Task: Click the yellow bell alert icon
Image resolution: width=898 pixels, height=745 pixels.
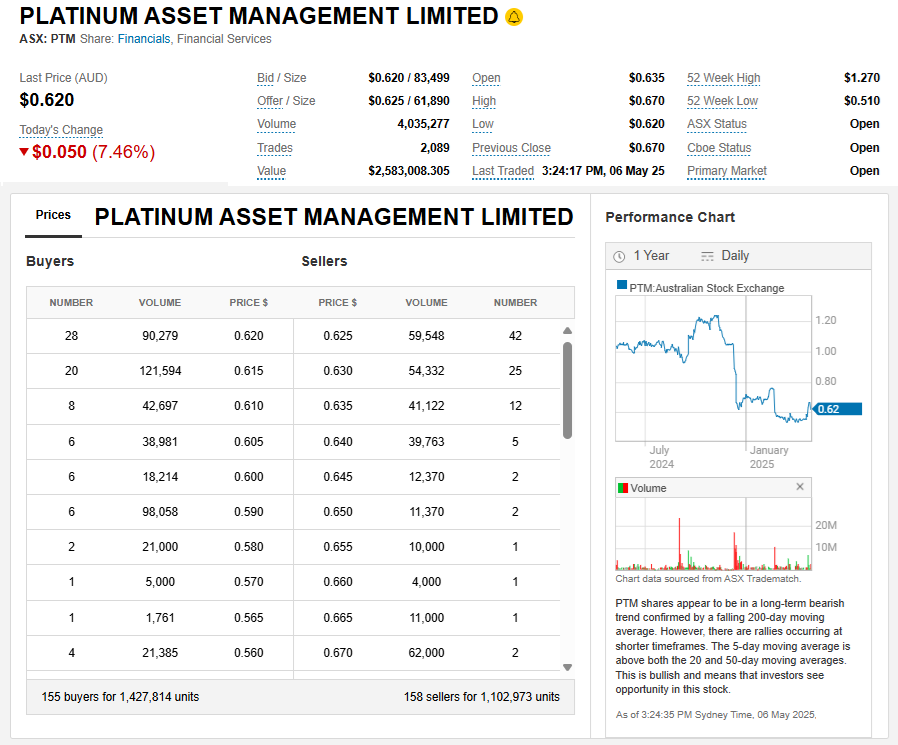Action: (x=514, y=17)
